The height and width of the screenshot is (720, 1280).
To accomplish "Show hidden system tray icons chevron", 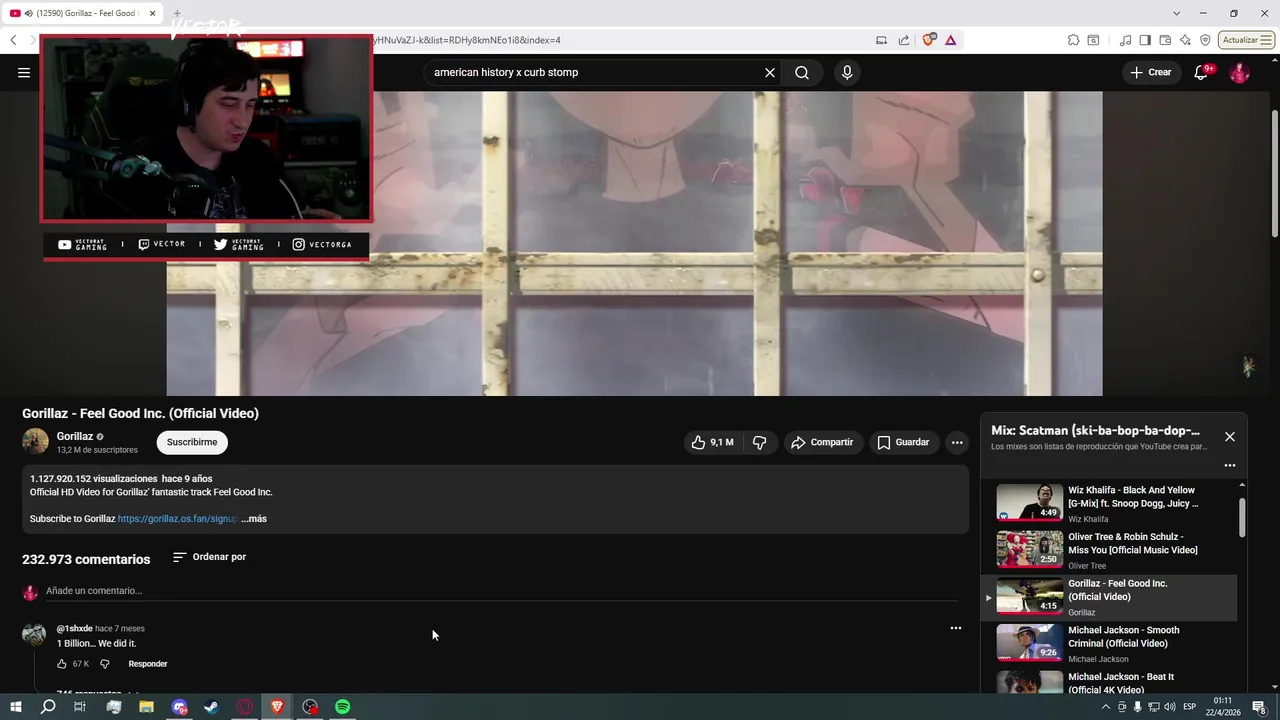I will tap(1105, 706).
